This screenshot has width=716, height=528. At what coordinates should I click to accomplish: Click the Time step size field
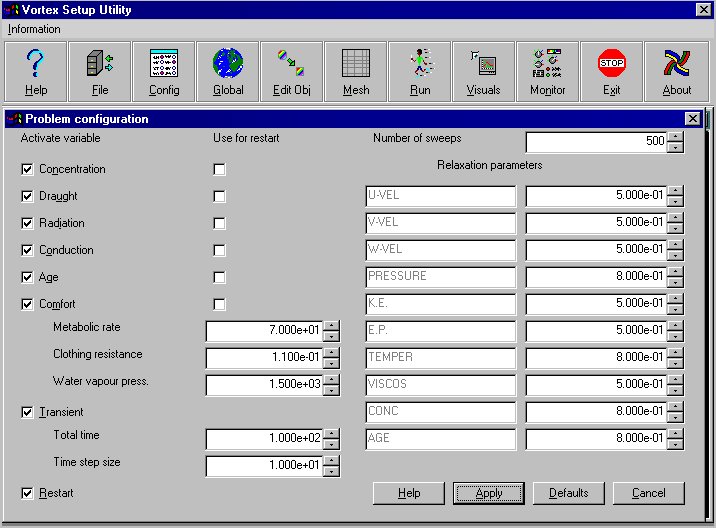pos(264,465)
